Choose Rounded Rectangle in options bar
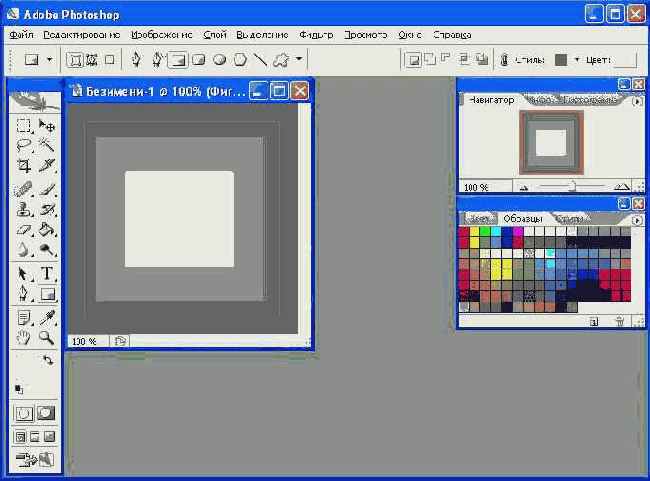The width and height of the screenshot is (650, 481). coord(199,60)
